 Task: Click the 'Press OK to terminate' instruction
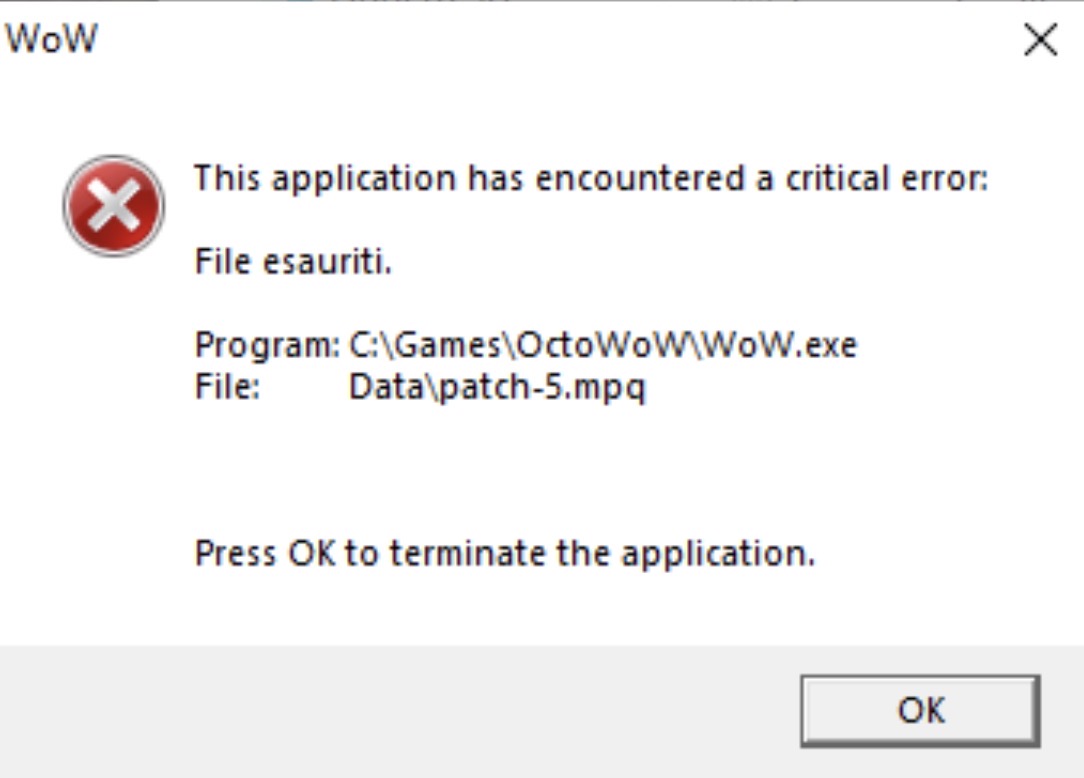click(x=505, y=554)
